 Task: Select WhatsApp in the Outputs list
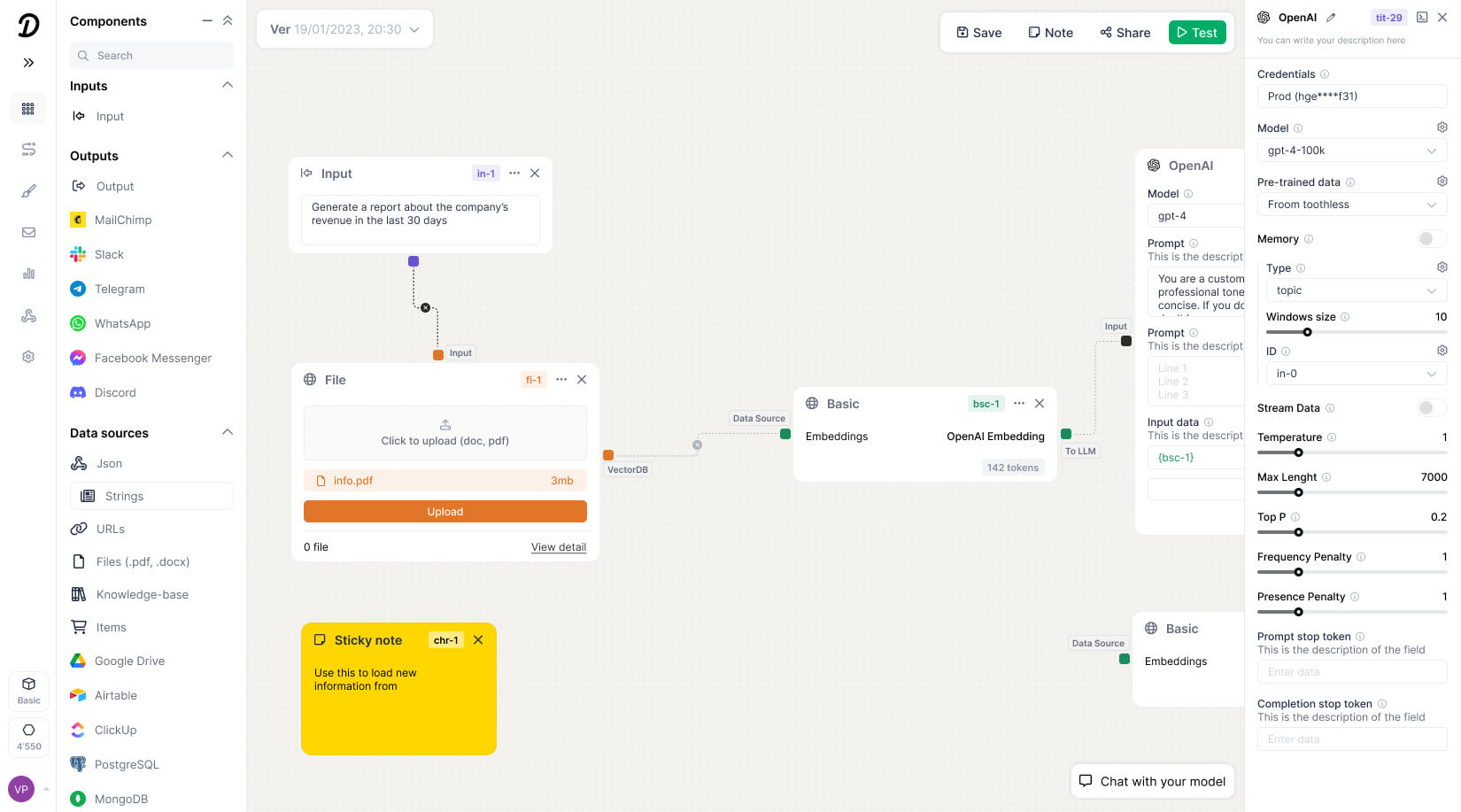pyautogui.click(x=122, y=323)
